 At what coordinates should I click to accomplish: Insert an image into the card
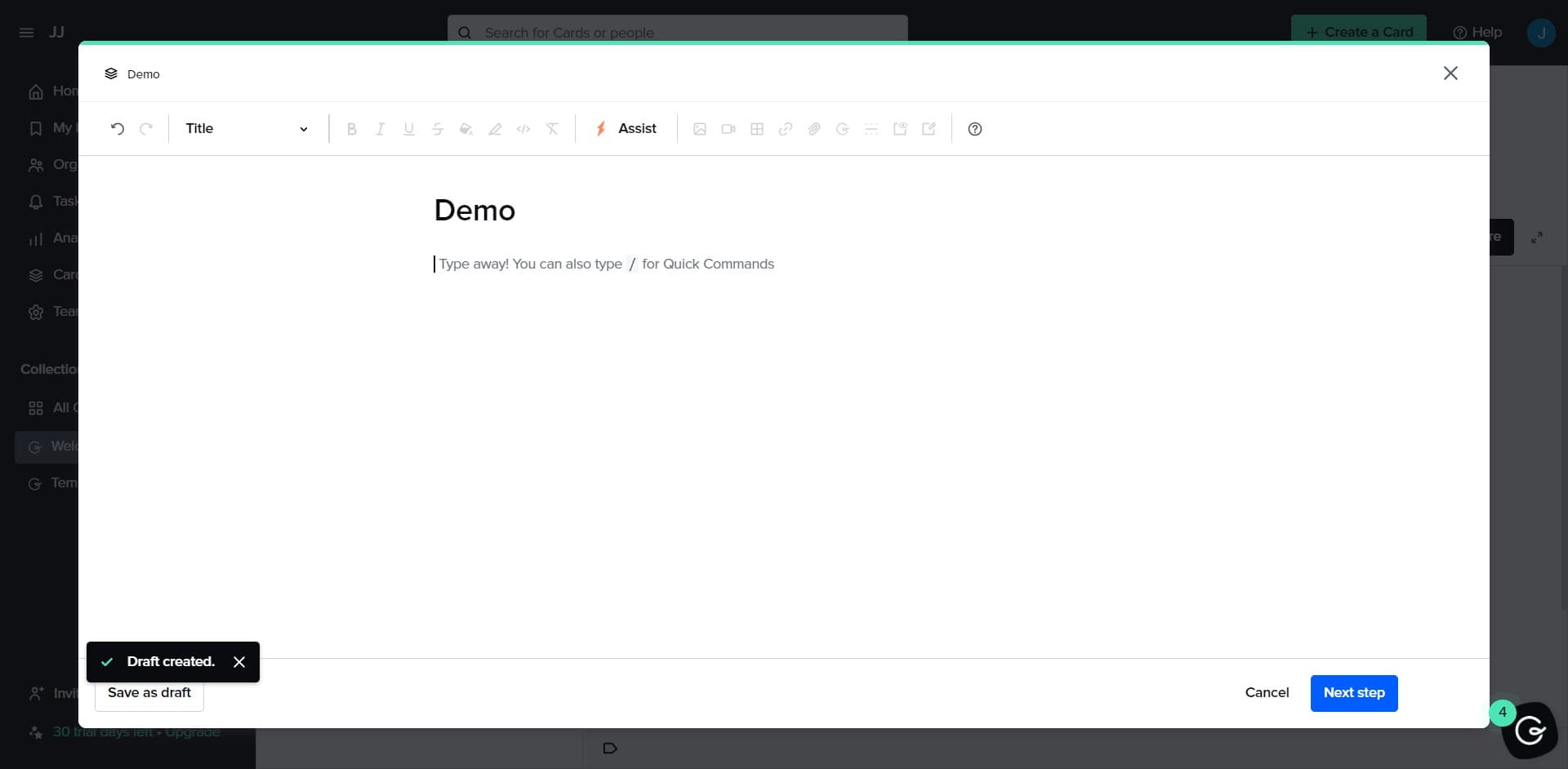(x=700, y=128)
